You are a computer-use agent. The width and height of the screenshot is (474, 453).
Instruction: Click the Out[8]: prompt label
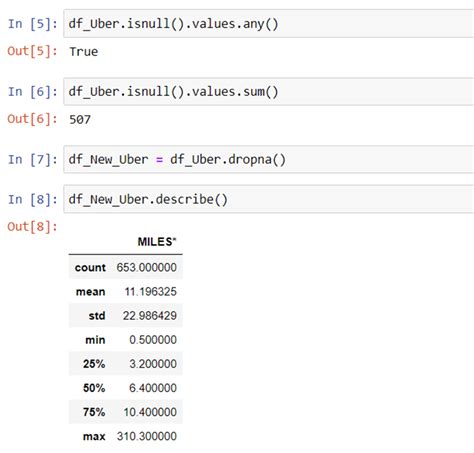32,227
